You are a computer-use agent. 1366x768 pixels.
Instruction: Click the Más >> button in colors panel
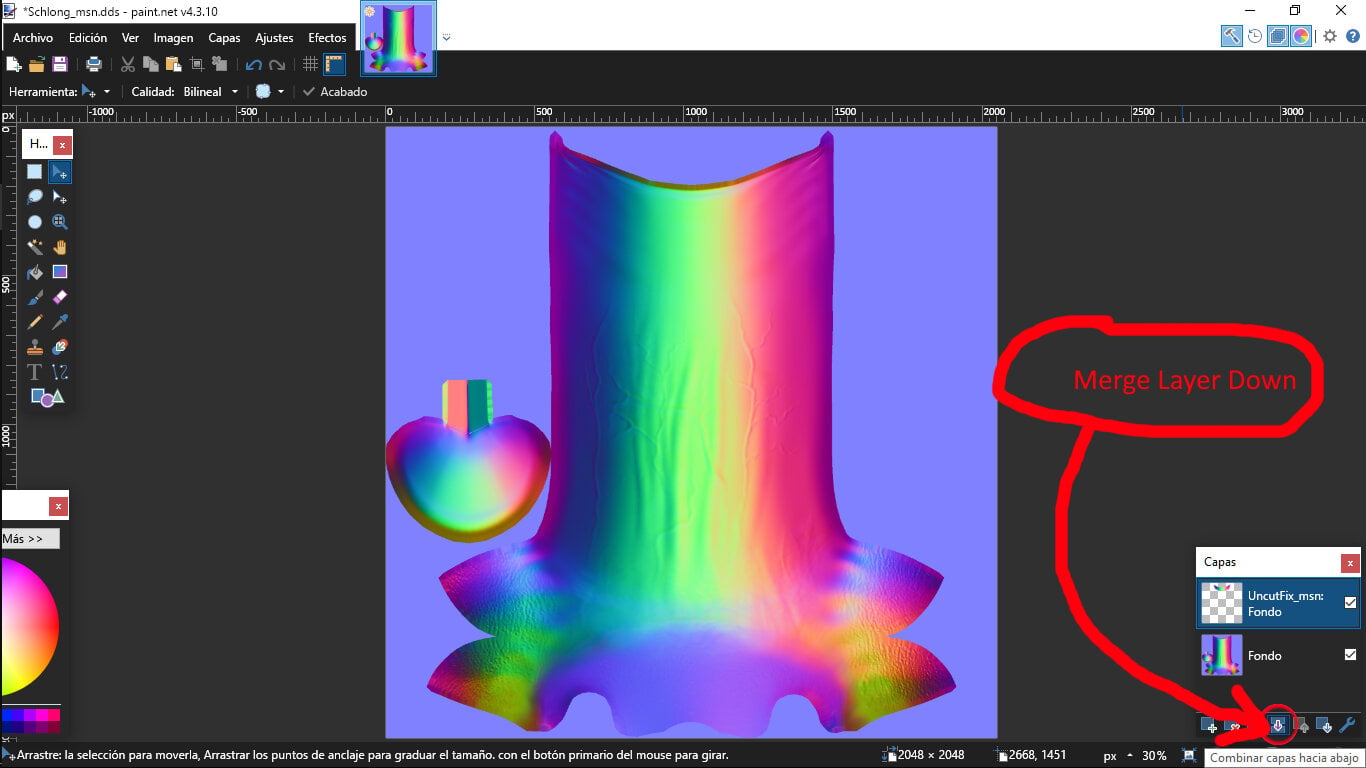[29, 539]
